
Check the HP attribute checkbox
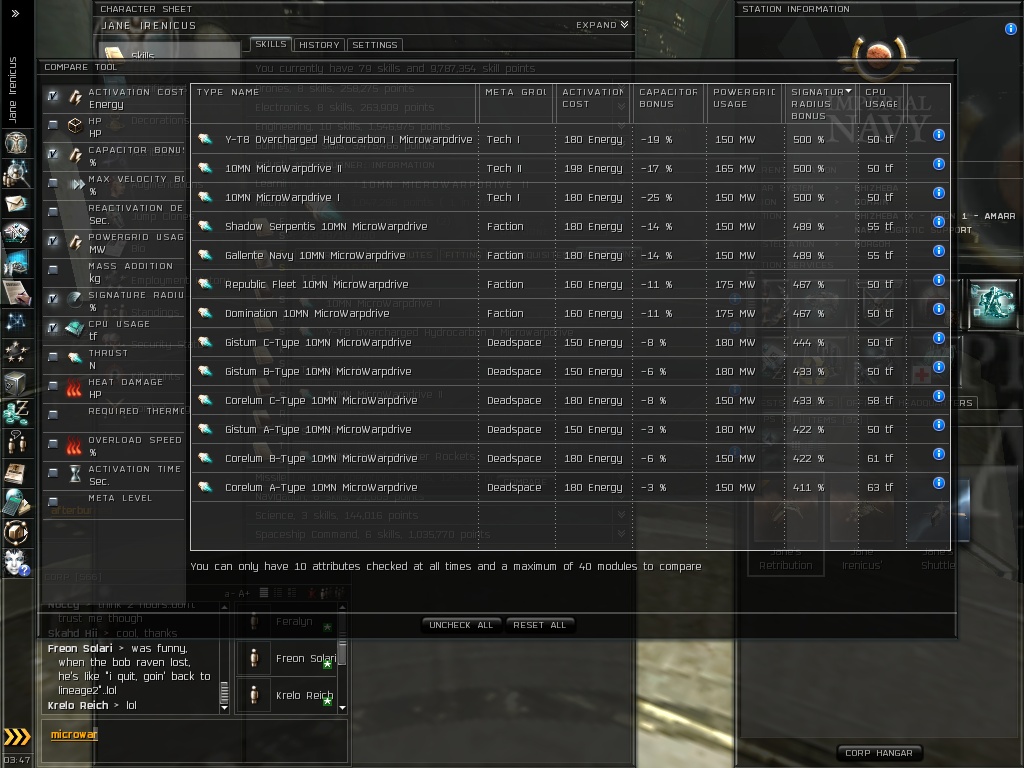(x=53, y=124)
